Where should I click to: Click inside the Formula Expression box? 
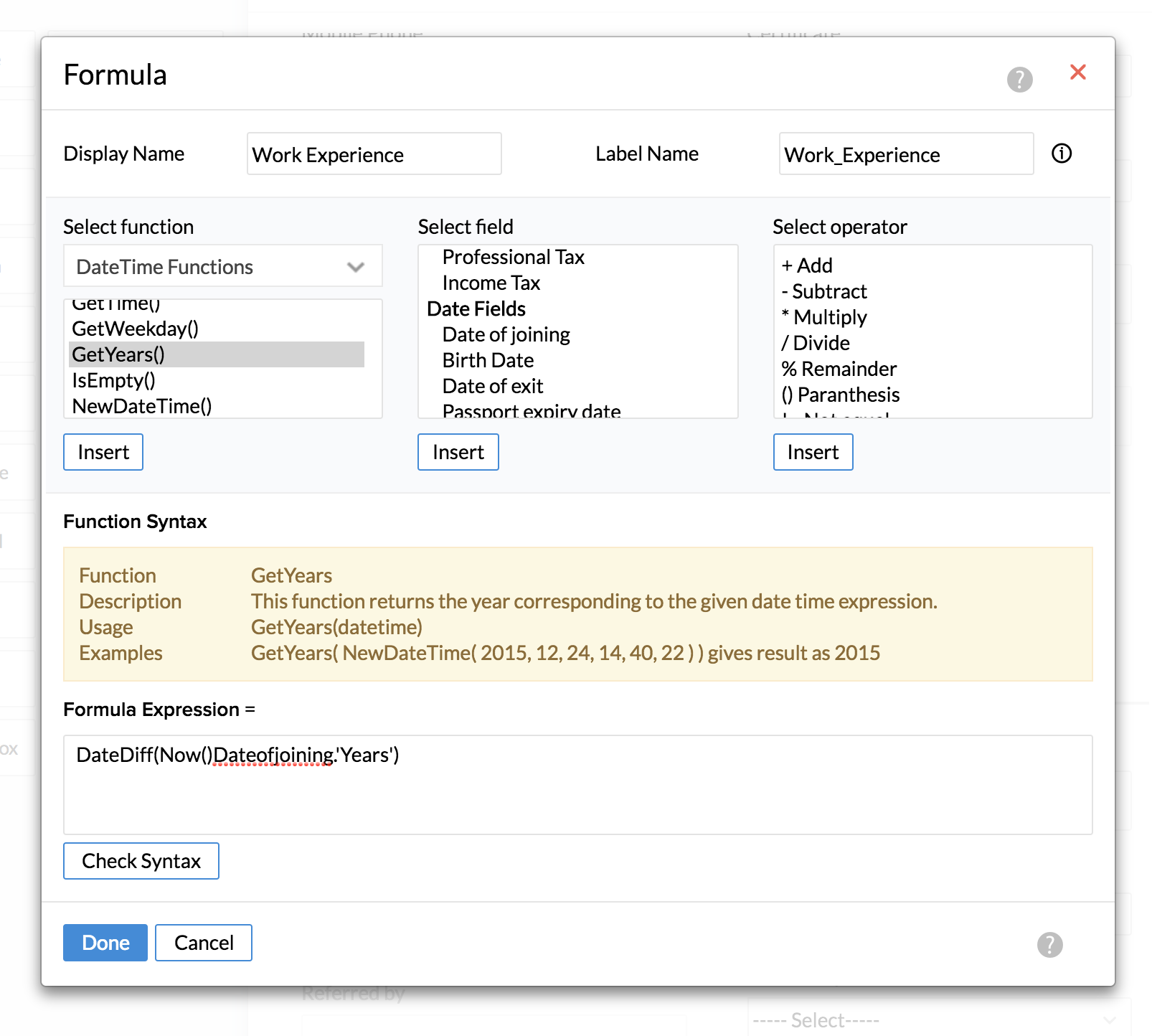[577, 789]
